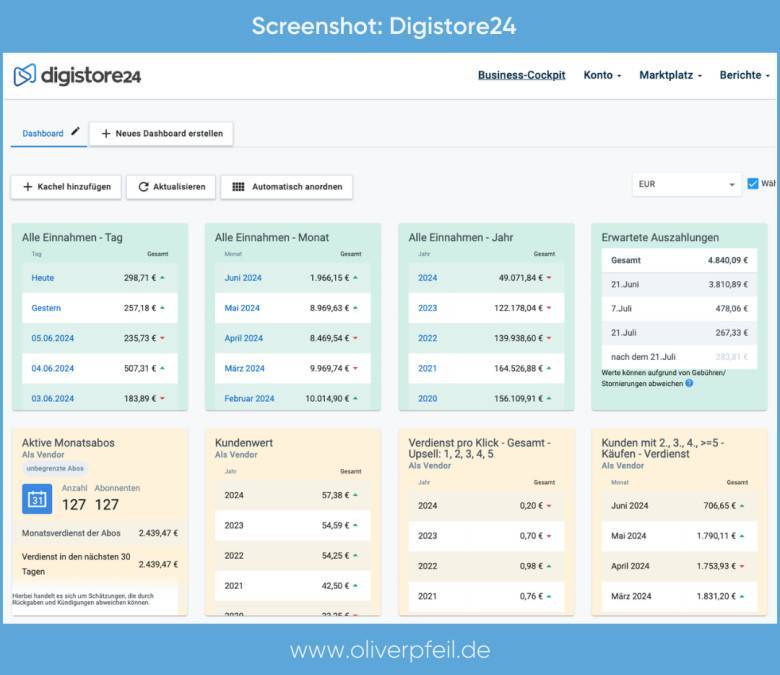Click Neues Dashboard erstellen
The width and height of the screenshot is (780, 675).
pos(161,133)
